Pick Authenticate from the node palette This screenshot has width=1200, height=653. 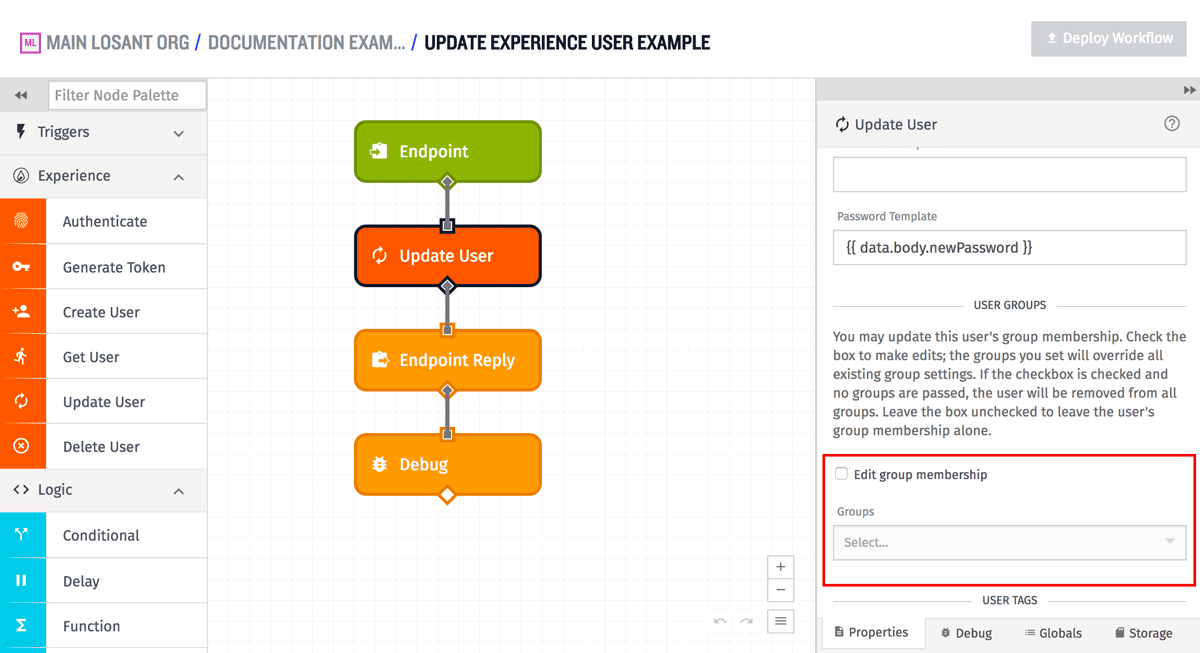[x=104, y=222]
